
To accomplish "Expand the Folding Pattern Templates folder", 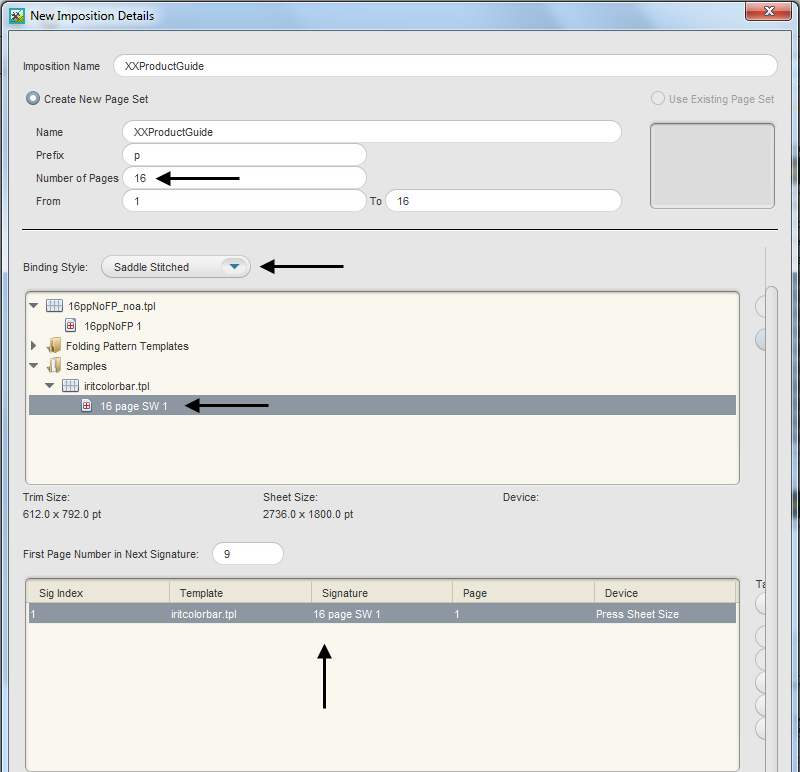I will click(x=34, y=346).
